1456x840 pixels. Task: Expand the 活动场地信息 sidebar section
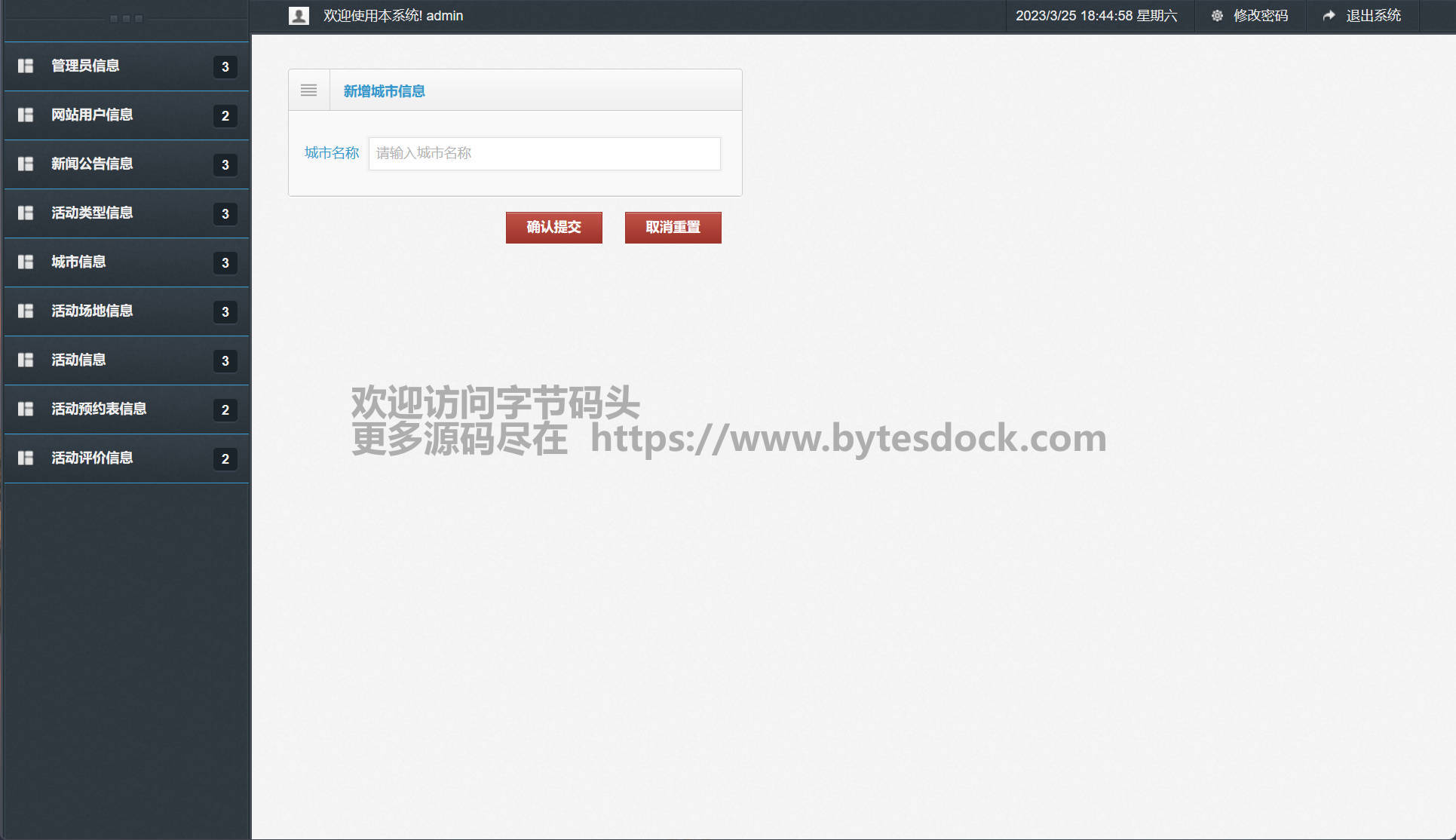point(92,311)
